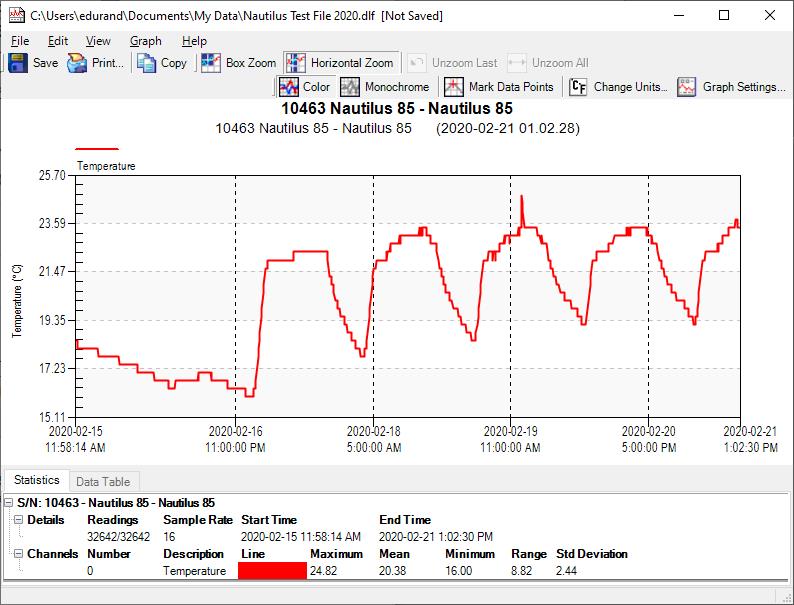Click the Print printer icon
The height and width of the screenshot is (605, 794).
tap(77, 63)
